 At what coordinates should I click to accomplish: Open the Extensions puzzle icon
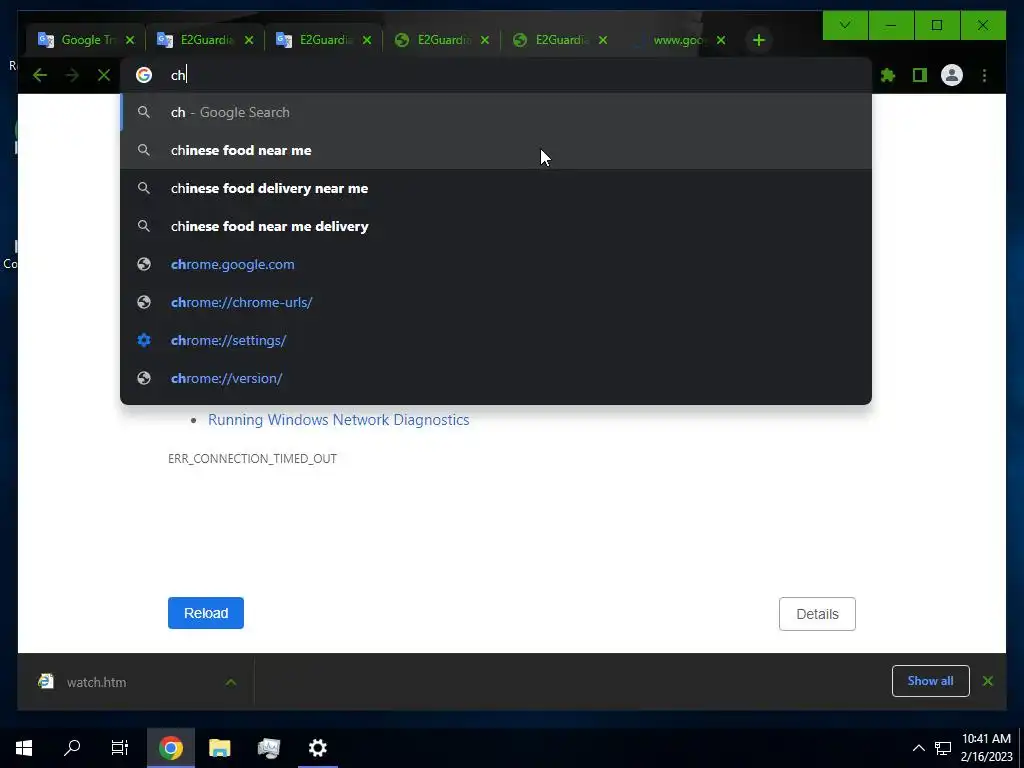888,75
